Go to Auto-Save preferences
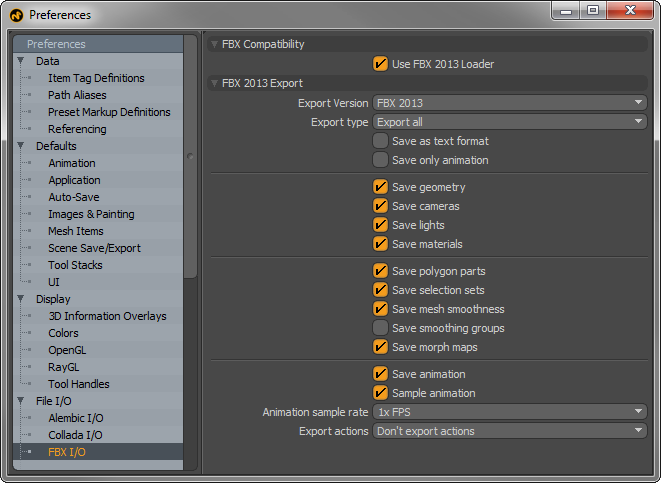 click(x=74, y=197)
